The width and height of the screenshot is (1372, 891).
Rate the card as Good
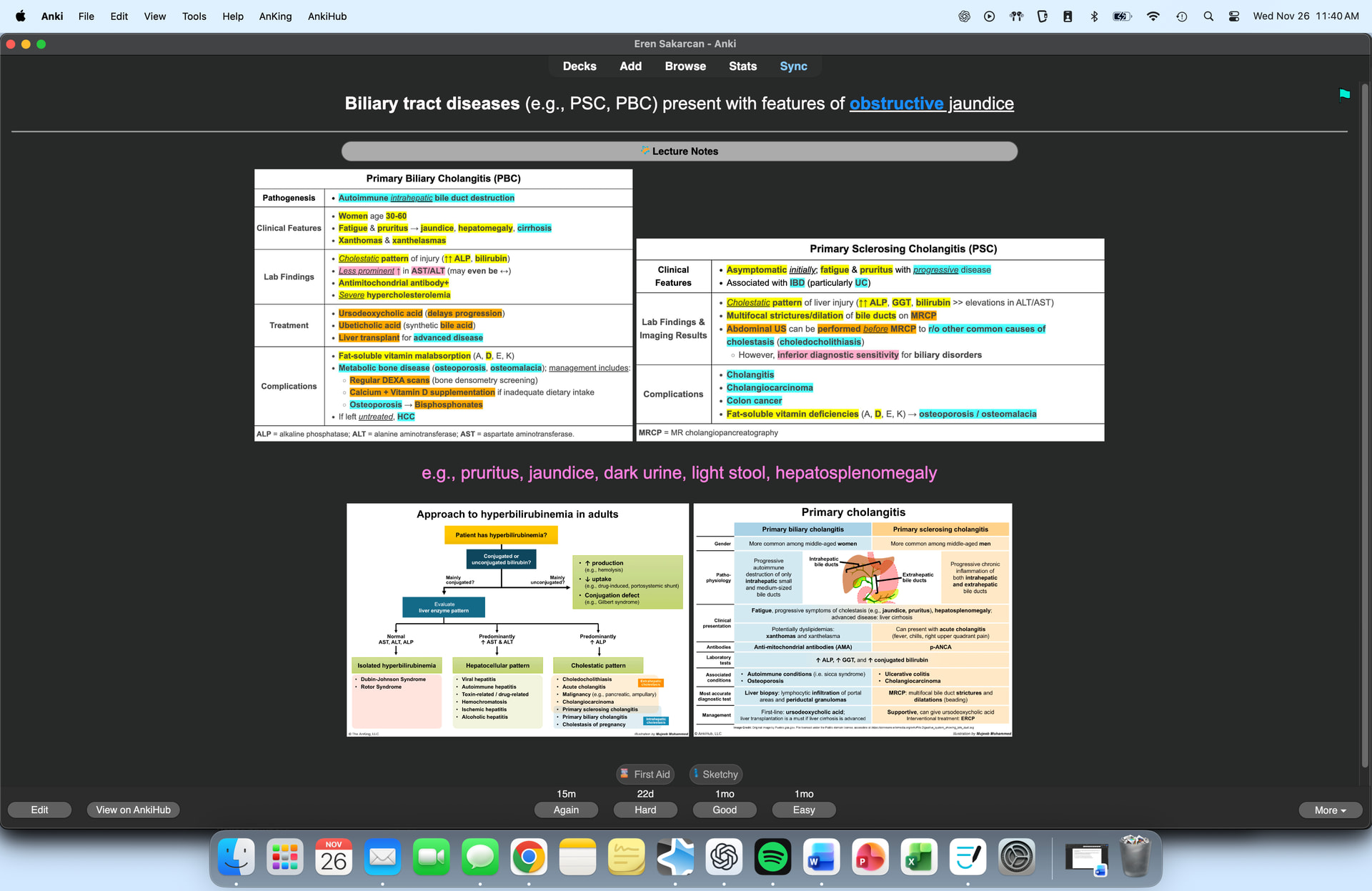point(724,810)
